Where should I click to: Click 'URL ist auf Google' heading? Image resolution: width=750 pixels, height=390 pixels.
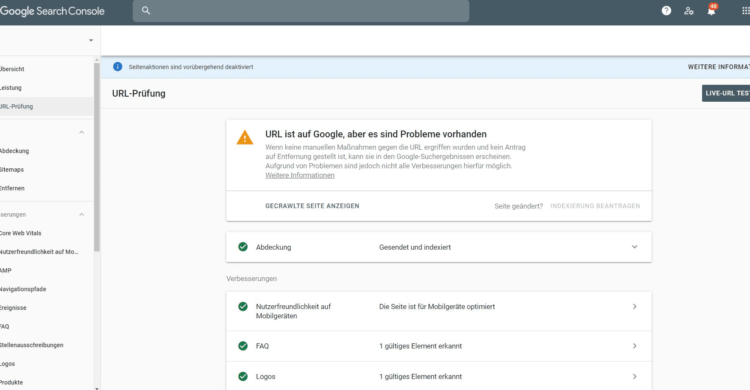(x=376, y=134)
